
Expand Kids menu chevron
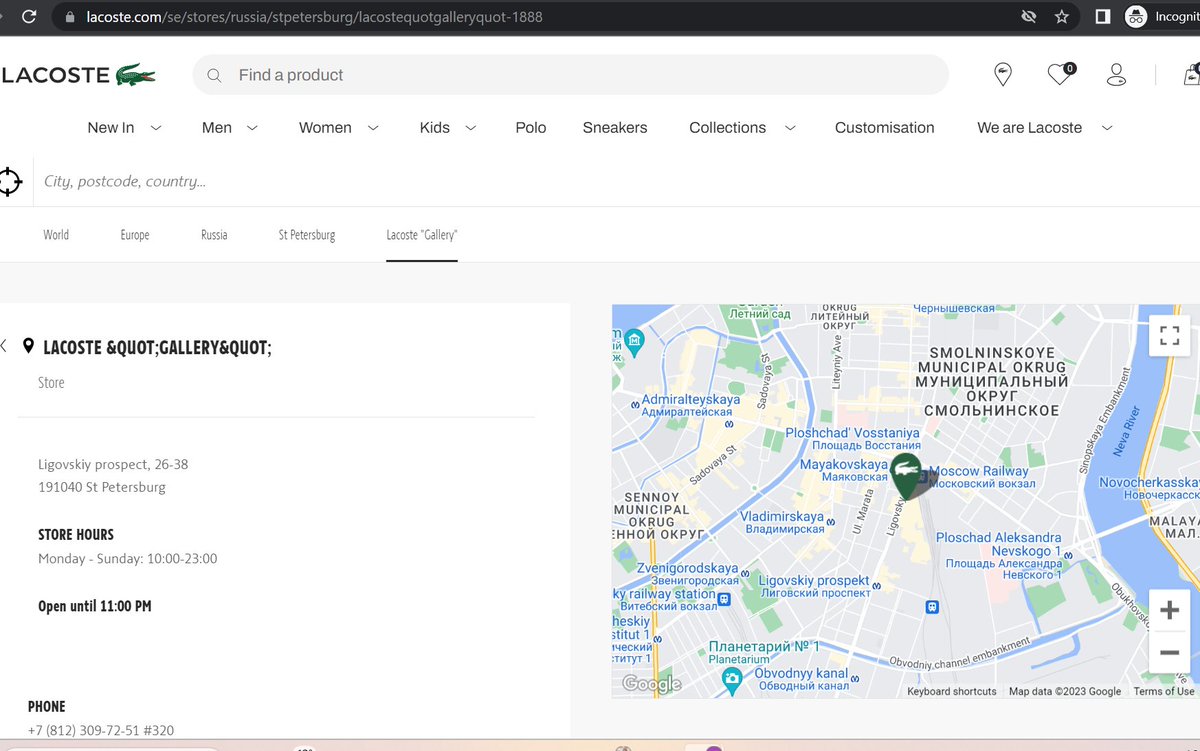tap(470, 128)
